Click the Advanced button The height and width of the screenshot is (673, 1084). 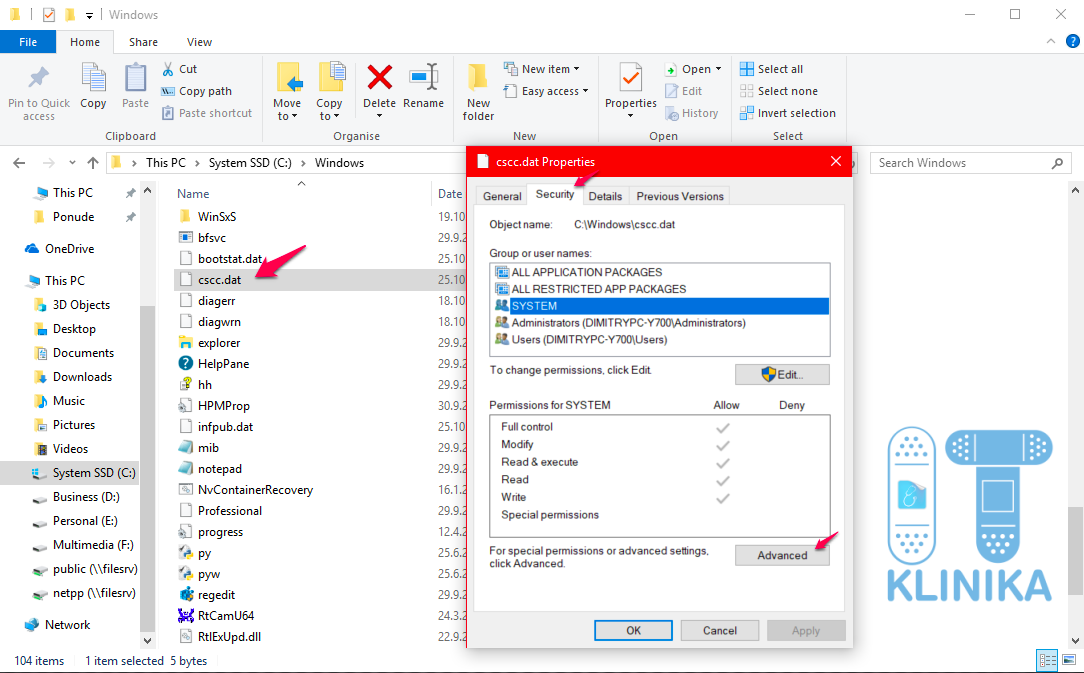pyautogui.click(x=782, y=555)
